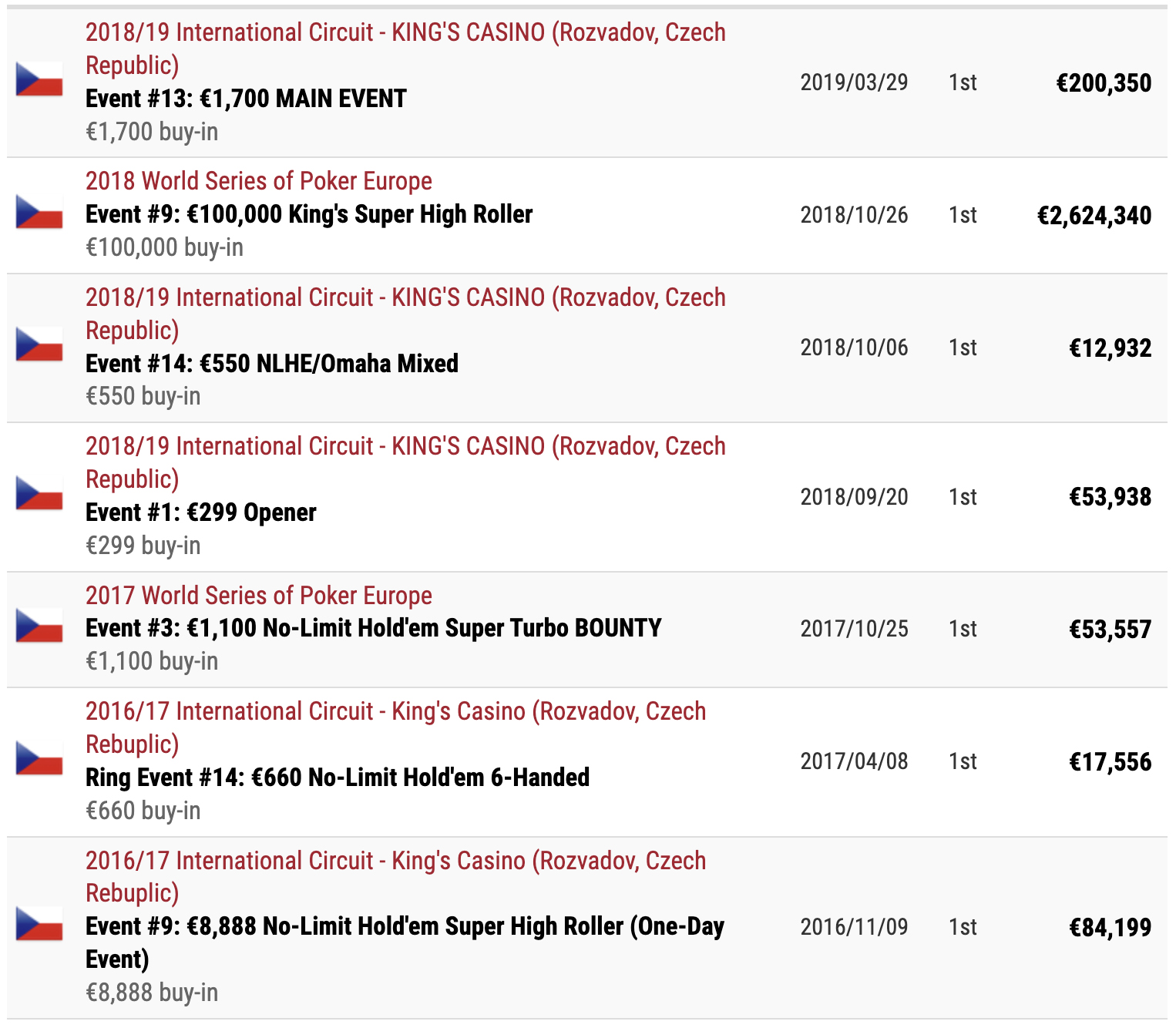Click the €84,199 prize amount
The height and width of the screenshot is (1028, 1176).
1110,927
